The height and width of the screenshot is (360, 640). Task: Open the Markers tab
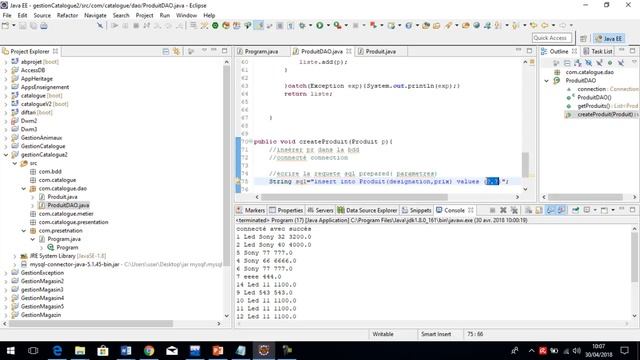(251, 210)
